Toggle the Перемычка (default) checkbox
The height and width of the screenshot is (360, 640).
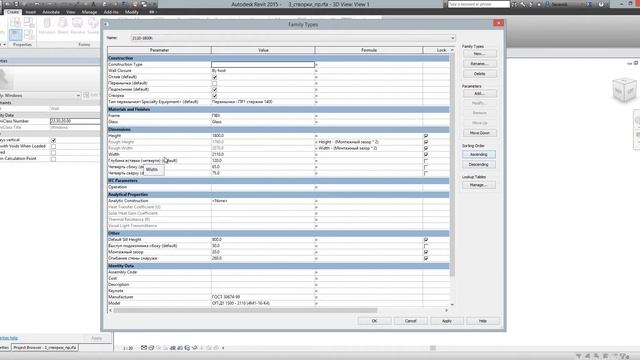[214, 83]
